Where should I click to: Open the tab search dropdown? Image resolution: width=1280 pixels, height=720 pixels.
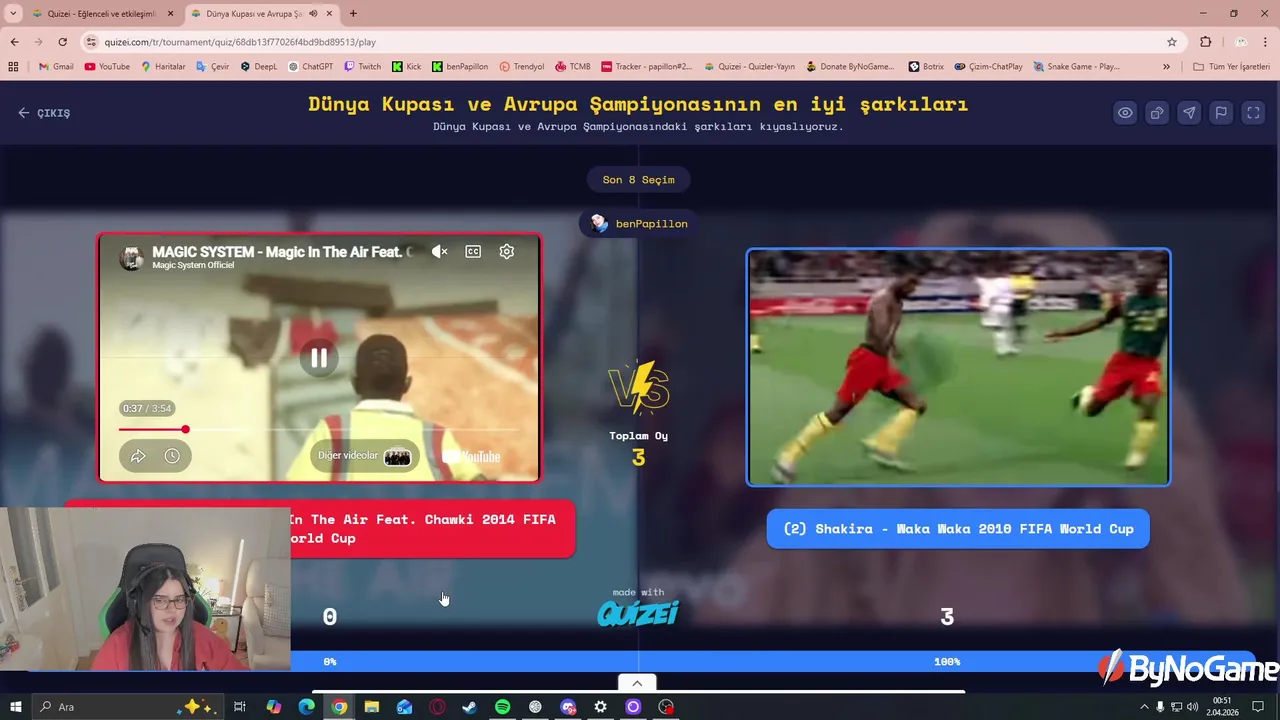tap(13, 14)
